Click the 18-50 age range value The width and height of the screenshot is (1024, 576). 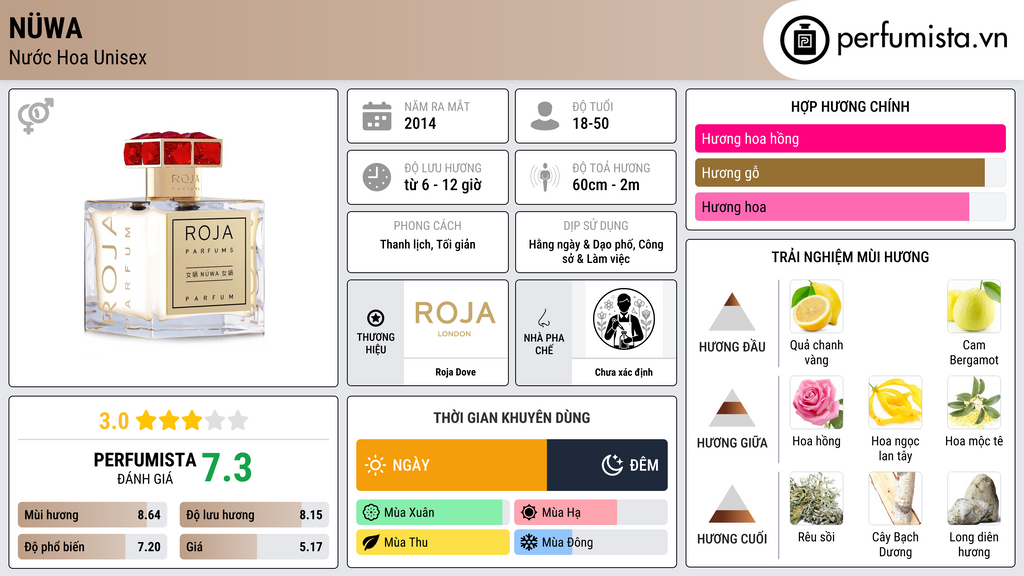tap(590, 123)
